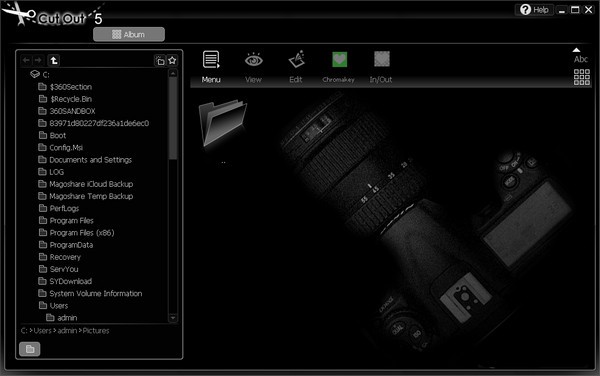Image resolution: width=600 pixels, height=376 pixels.
Task: Switch to the Album tab
Action: 129,34
